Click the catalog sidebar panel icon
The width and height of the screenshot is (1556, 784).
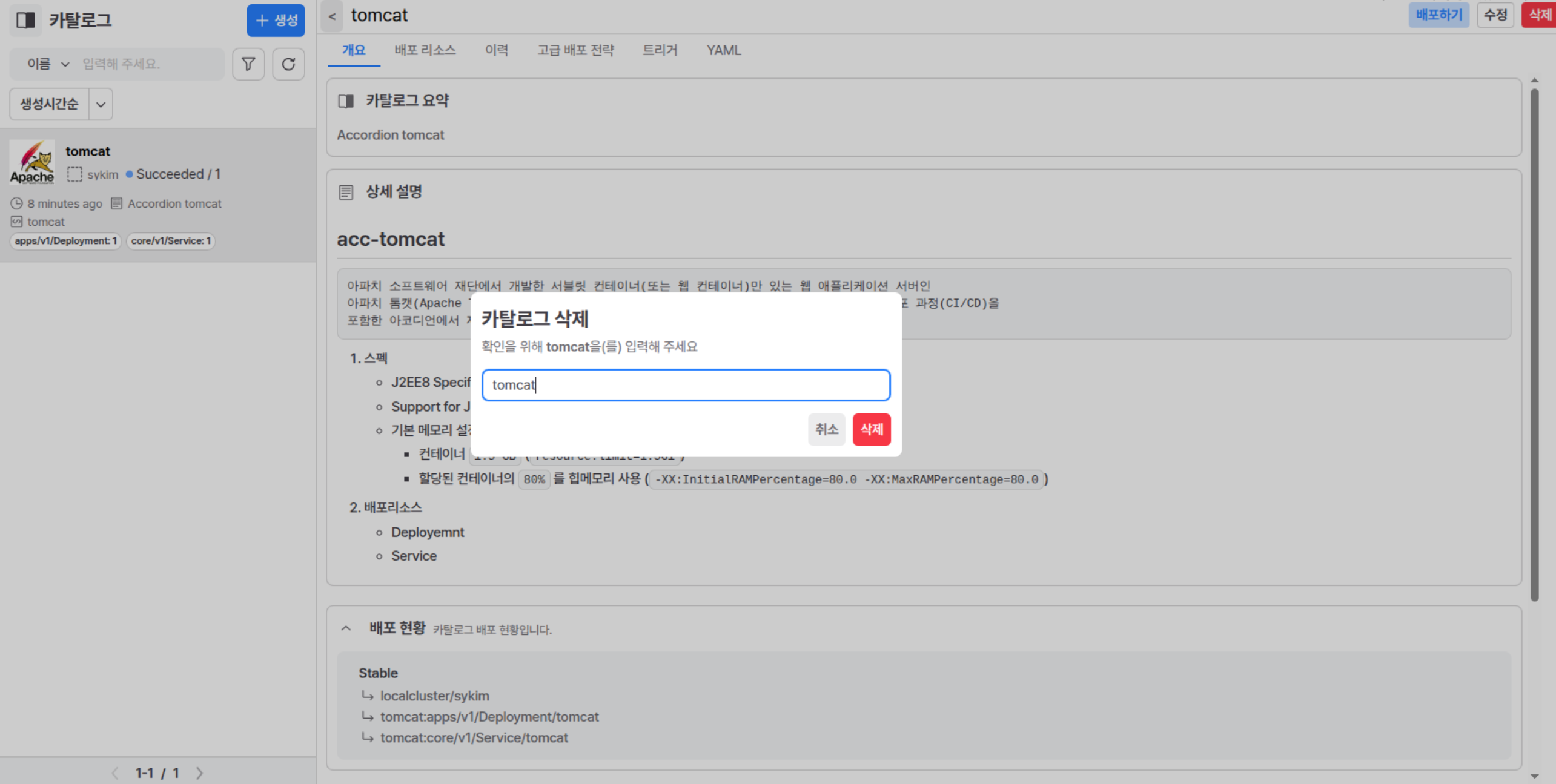(x=25, y=20)
